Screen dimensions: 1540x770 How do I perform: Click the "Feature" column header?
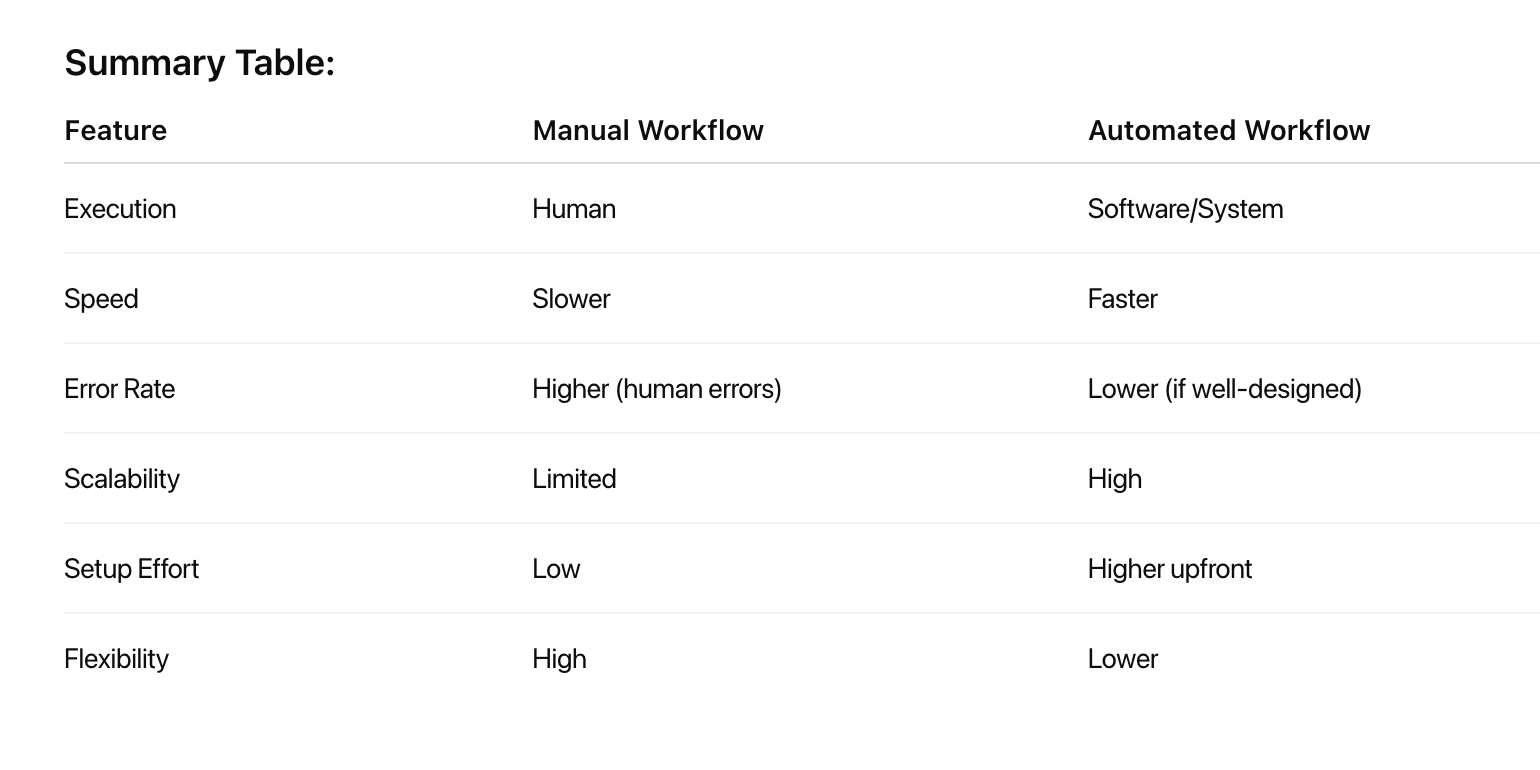pos(115,131)
